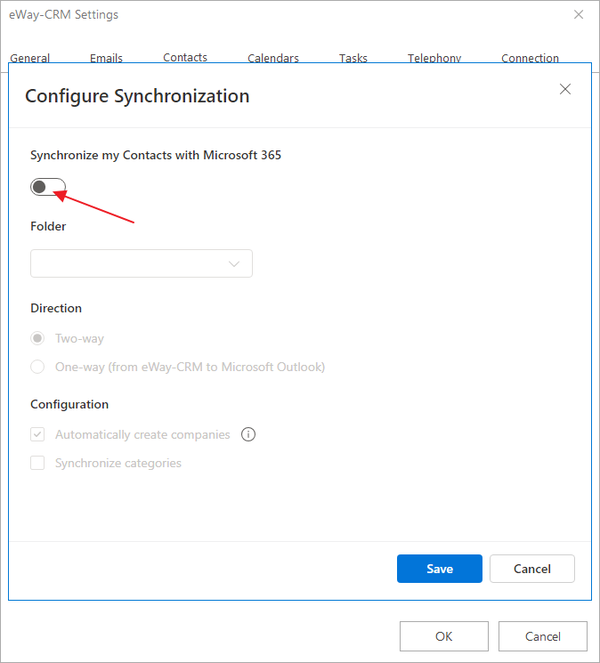Switch to the Tasks tab

coord(353,58)
